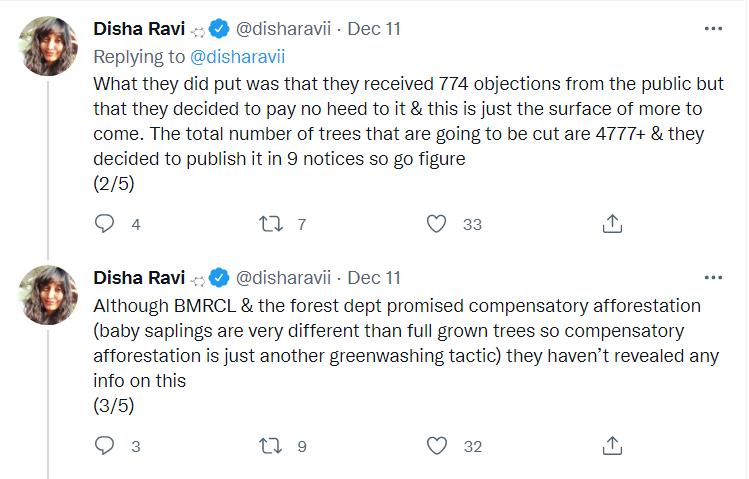
Task: Retweet the (2/5) tweet about 774 objections
Action: (x=271, y=225)
